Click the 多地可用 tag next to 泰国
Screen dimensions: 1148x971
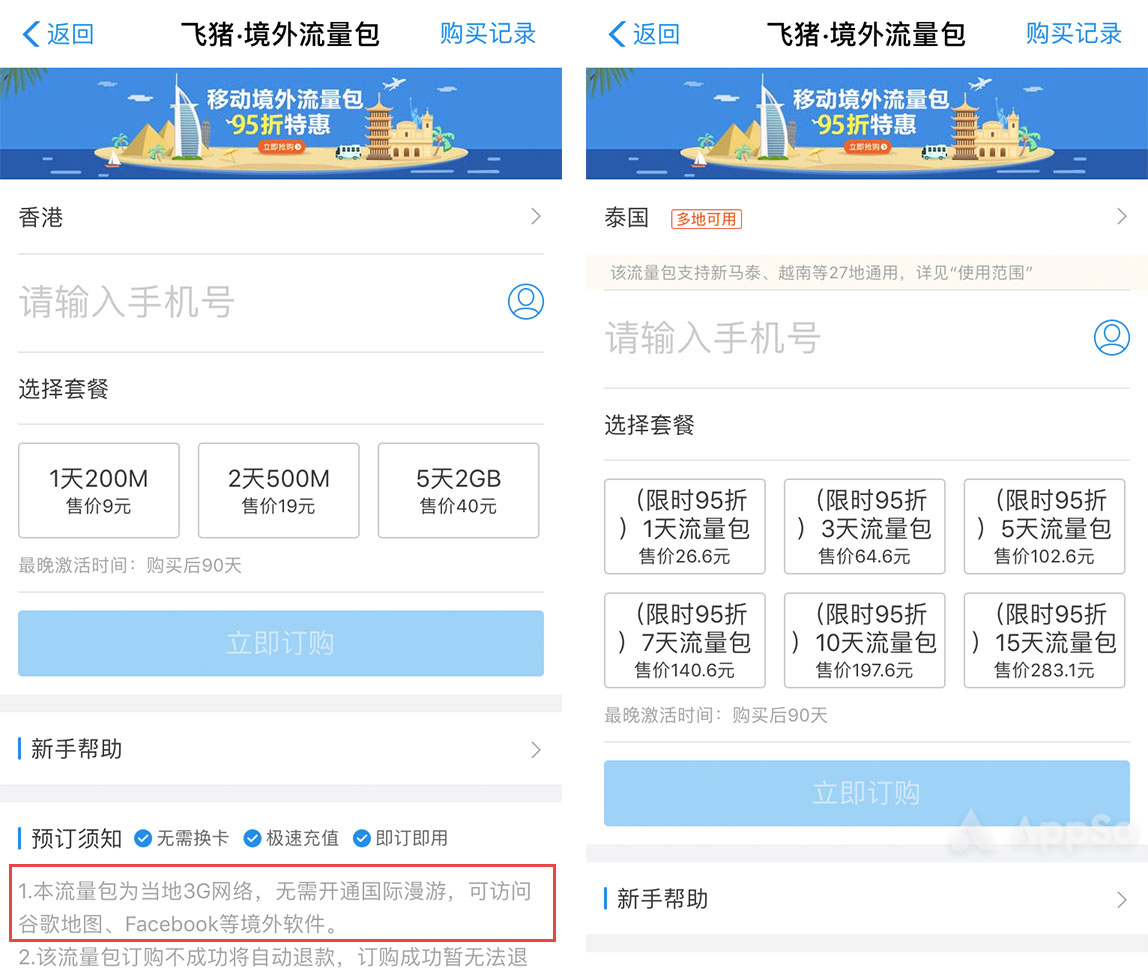[706, 218]
